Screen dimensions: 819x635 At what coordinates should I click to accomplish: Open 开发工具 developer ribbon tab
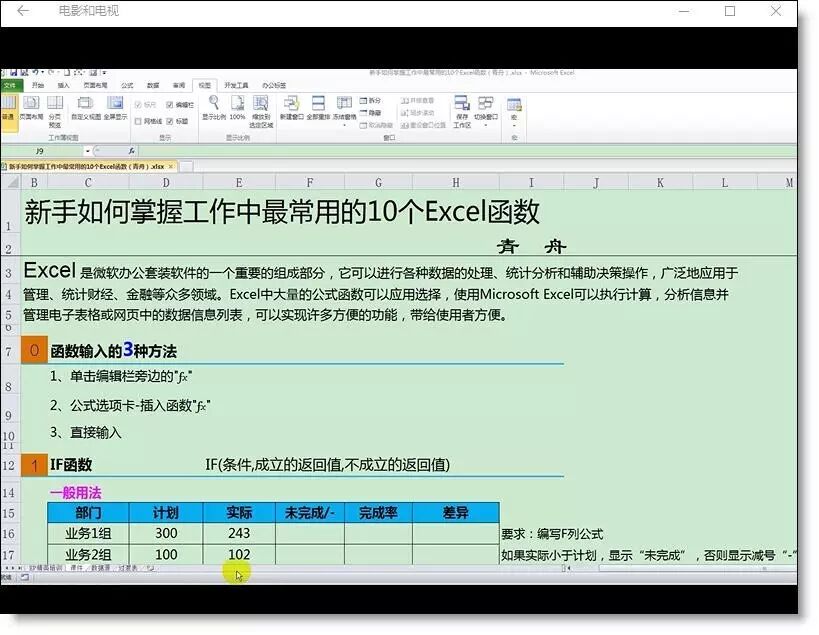coord(236,85)
